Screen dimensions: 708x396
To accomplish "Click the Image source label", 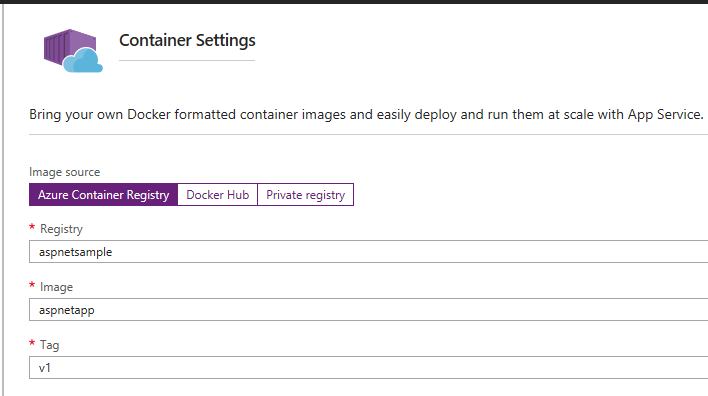I will point(65,172).
